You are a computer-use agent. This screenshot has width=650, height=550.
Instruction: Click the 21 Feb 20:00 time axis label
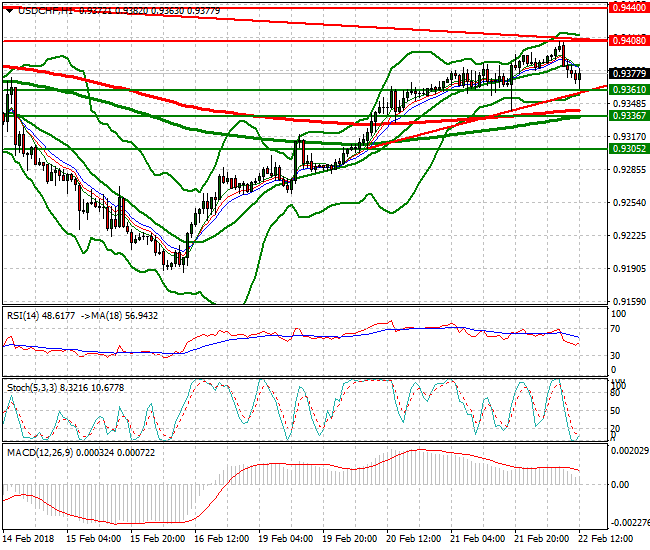(x=541, y=539)
